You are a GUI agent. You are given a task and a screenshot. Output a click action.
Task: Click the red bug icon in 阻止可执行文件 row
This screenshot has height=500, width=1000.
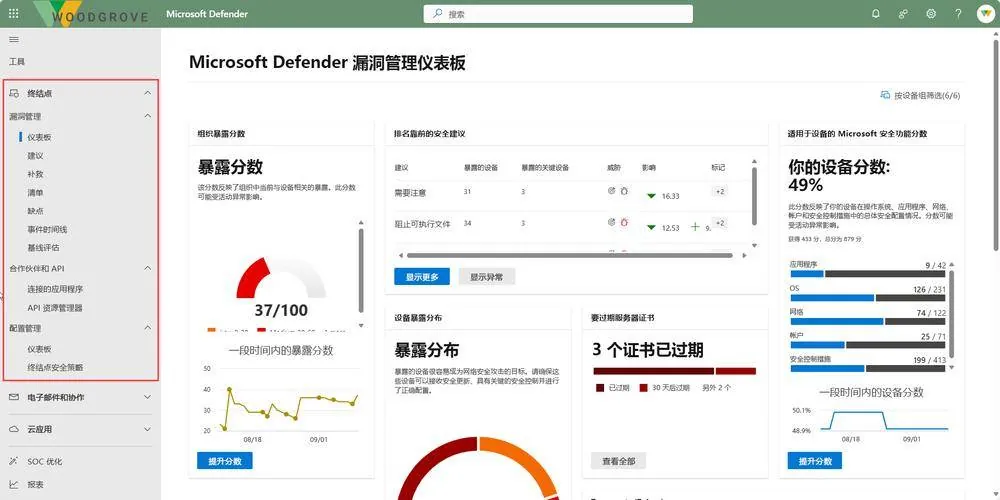click(624, 222)
